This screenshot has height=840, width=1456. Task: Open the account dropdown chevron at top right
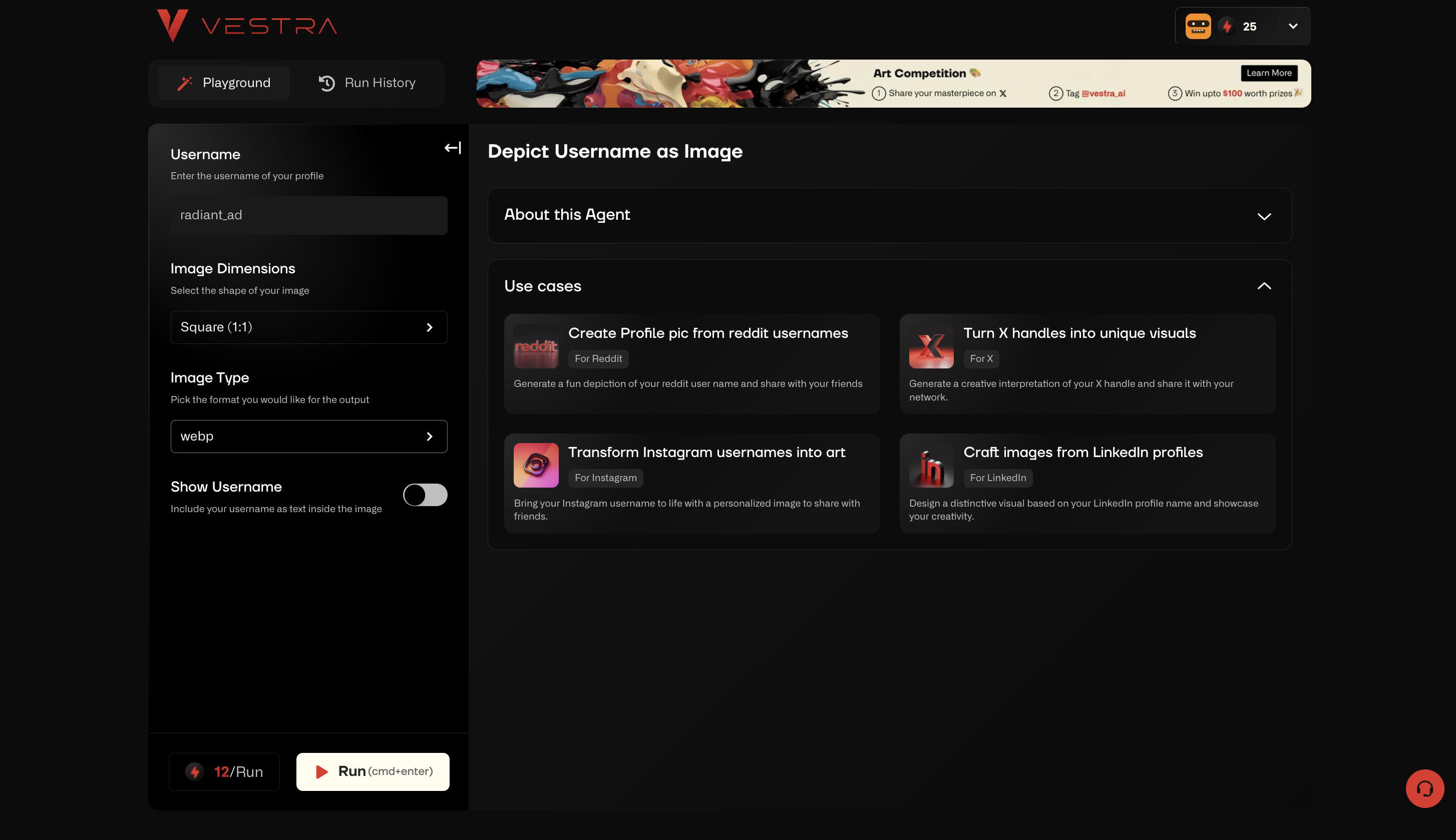pos(1293,26)
